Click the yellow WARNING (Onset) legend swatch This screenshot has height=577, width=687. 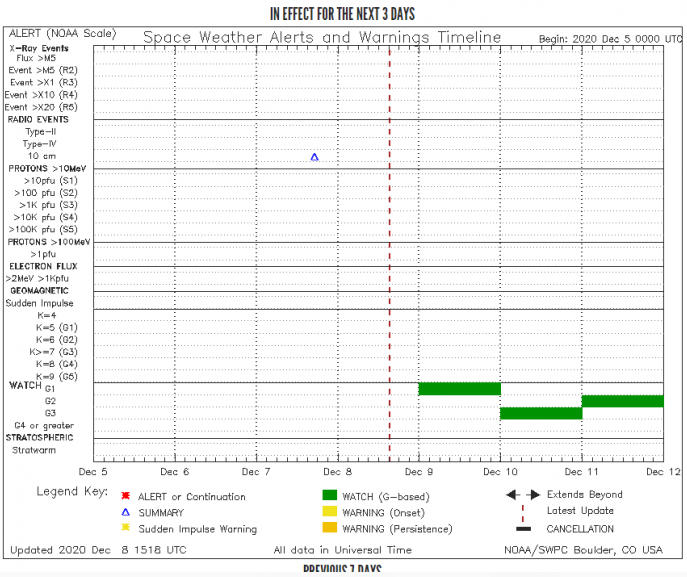click(x=329, y=511)
